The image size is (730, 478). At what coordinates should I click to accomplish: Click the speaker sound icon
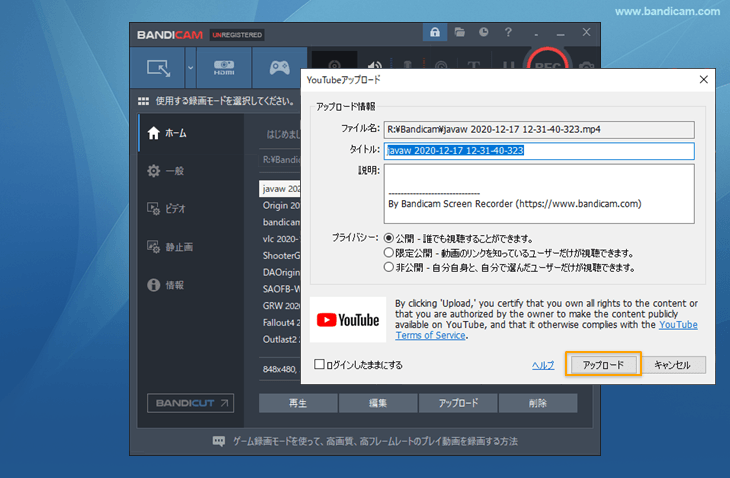point(374,65)
